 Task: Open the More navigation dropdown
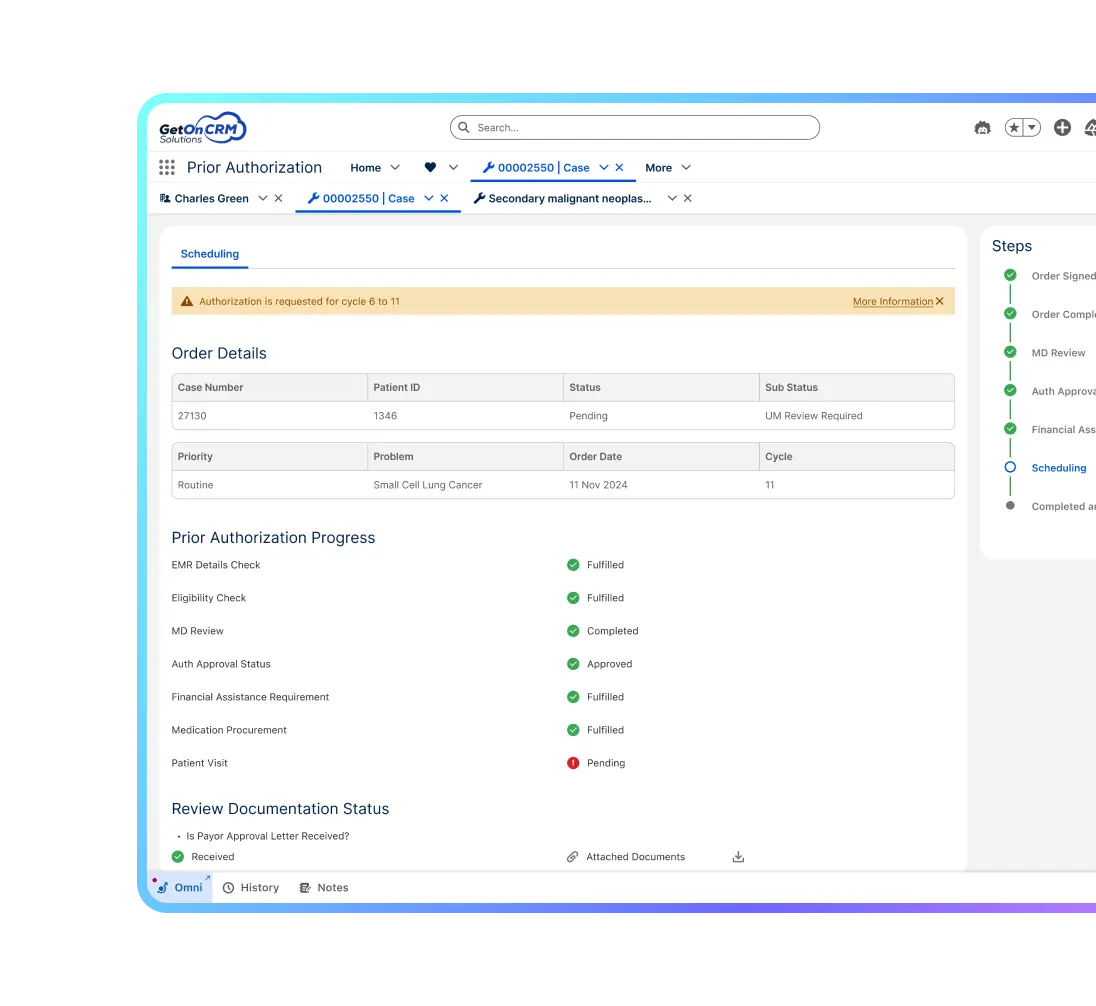(x=667, y=168)
